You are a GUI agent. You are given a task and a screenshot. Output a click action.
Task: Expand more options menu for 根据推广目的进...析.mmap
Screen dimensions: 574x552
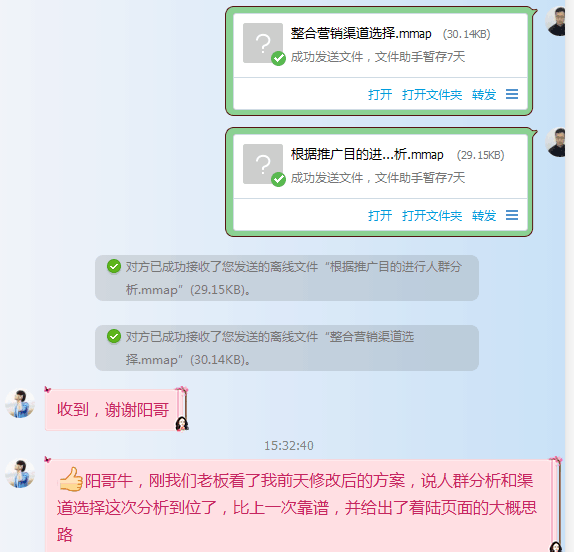pyautogui.click(x=512, y=215)
